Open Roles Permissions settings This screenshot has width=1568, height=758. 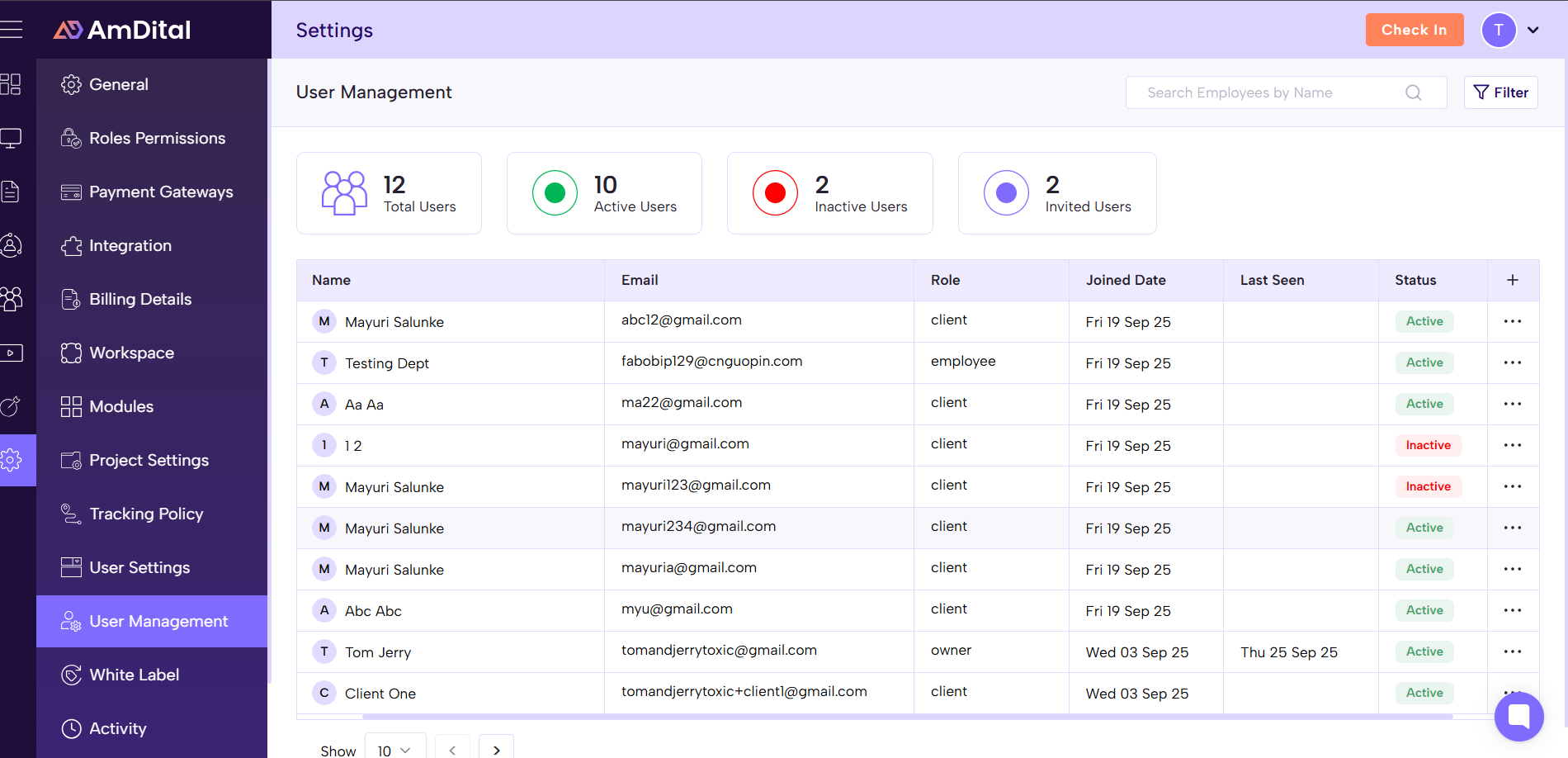pyautogui.click(x=157, y=138)
